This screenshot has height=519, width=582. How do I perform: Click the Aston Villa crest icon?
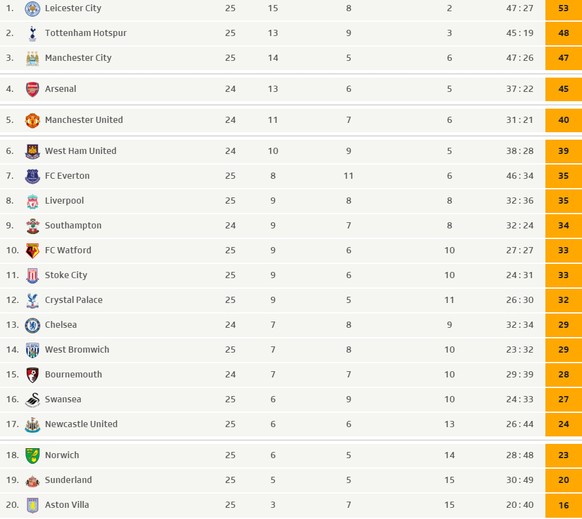point(32,505)
